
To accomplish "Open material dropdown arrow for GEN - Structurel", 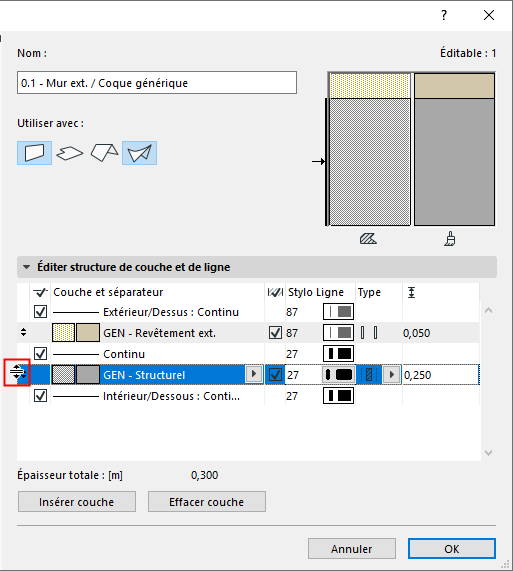I will (x=254, y=374).
